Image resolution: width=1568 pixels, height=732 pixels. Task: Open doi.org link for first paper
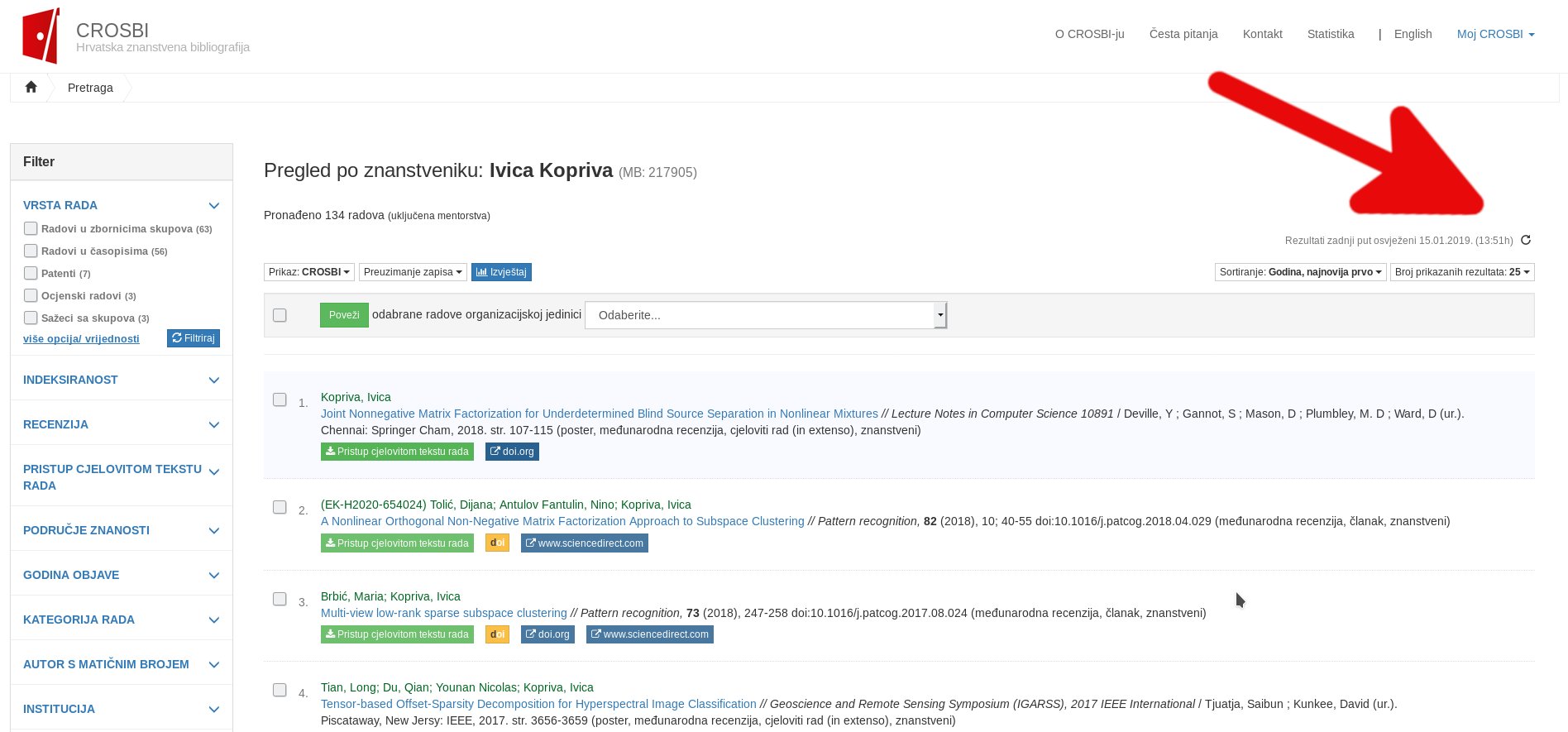click(x=512, y=452)
